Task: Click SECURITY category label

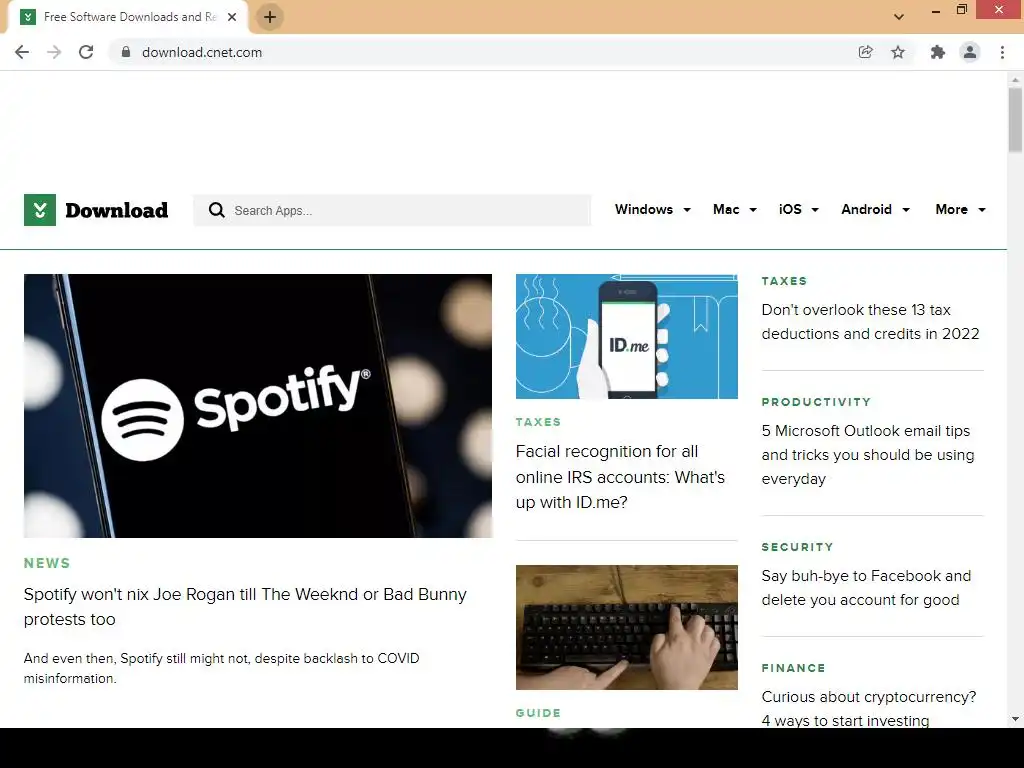Action: 797,547
